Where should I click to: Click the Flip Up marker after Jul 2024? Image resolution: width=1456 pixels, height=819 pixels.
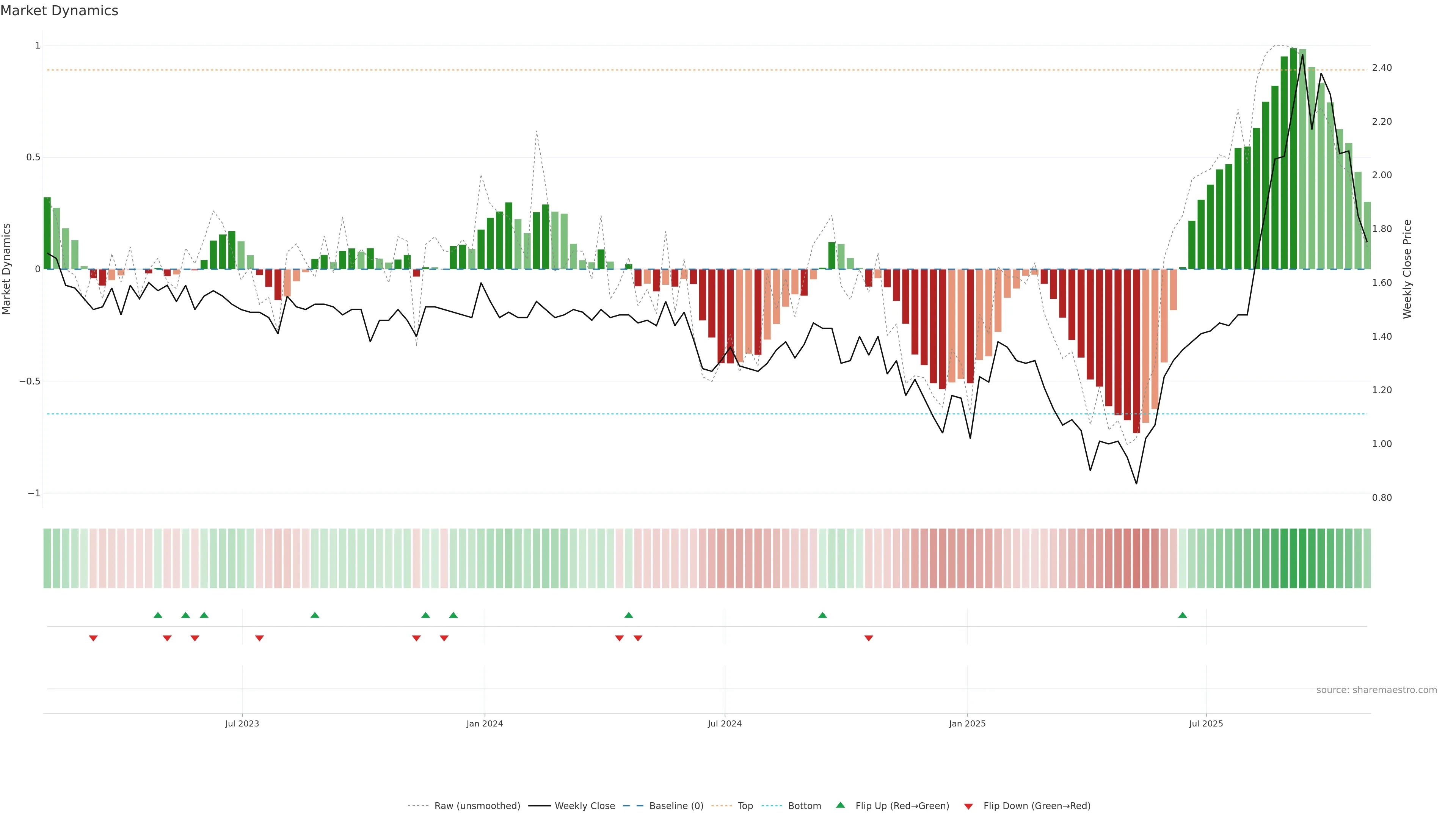[822, 615]
